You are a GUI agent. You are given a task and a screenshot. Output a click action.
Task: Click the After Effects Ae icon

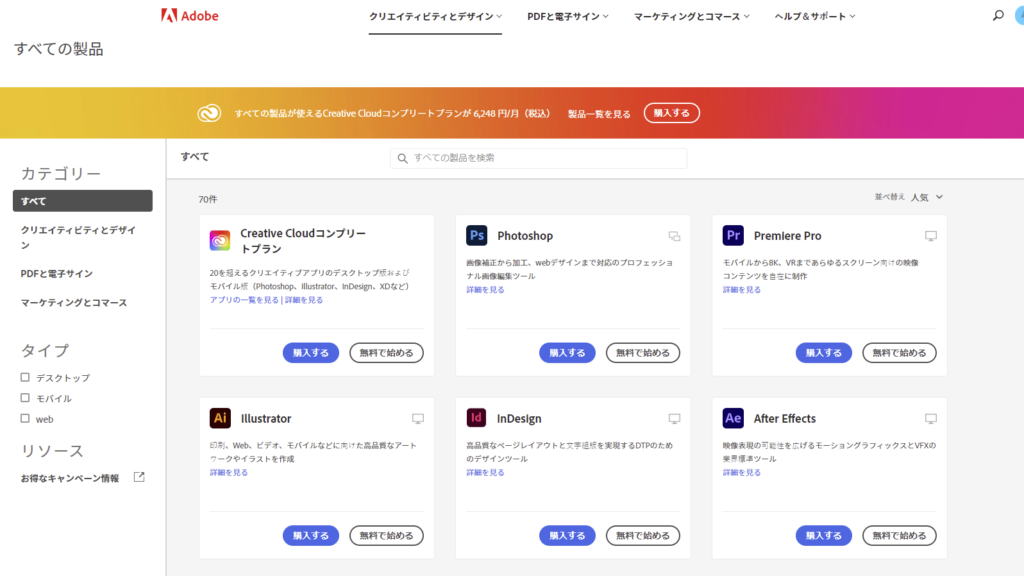coord(733,418)
